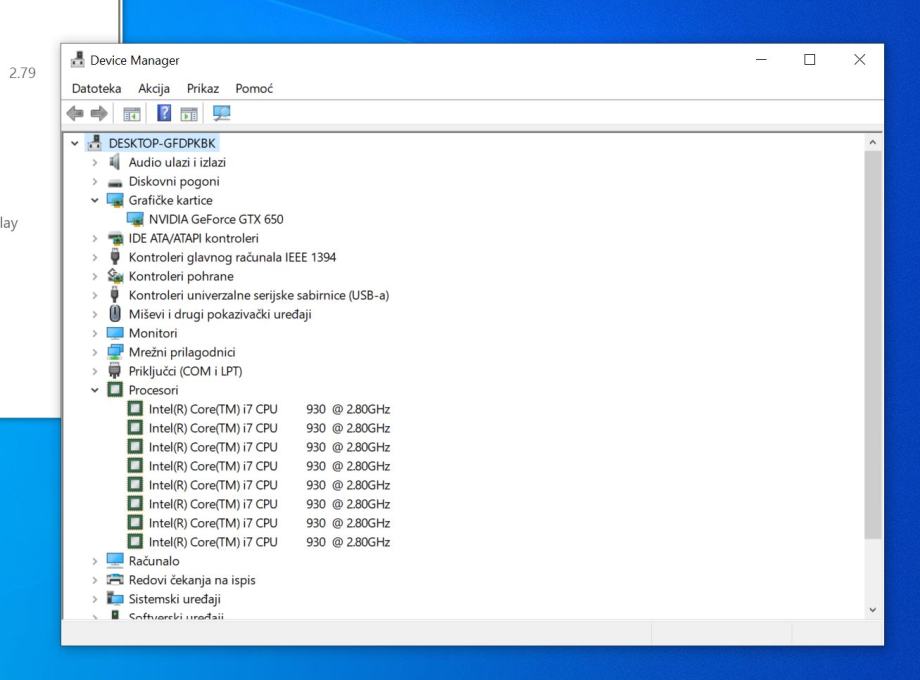Collapse the Procesori category
The height and width of the screenshot is (680, 920).
click(x=95, y=390)
